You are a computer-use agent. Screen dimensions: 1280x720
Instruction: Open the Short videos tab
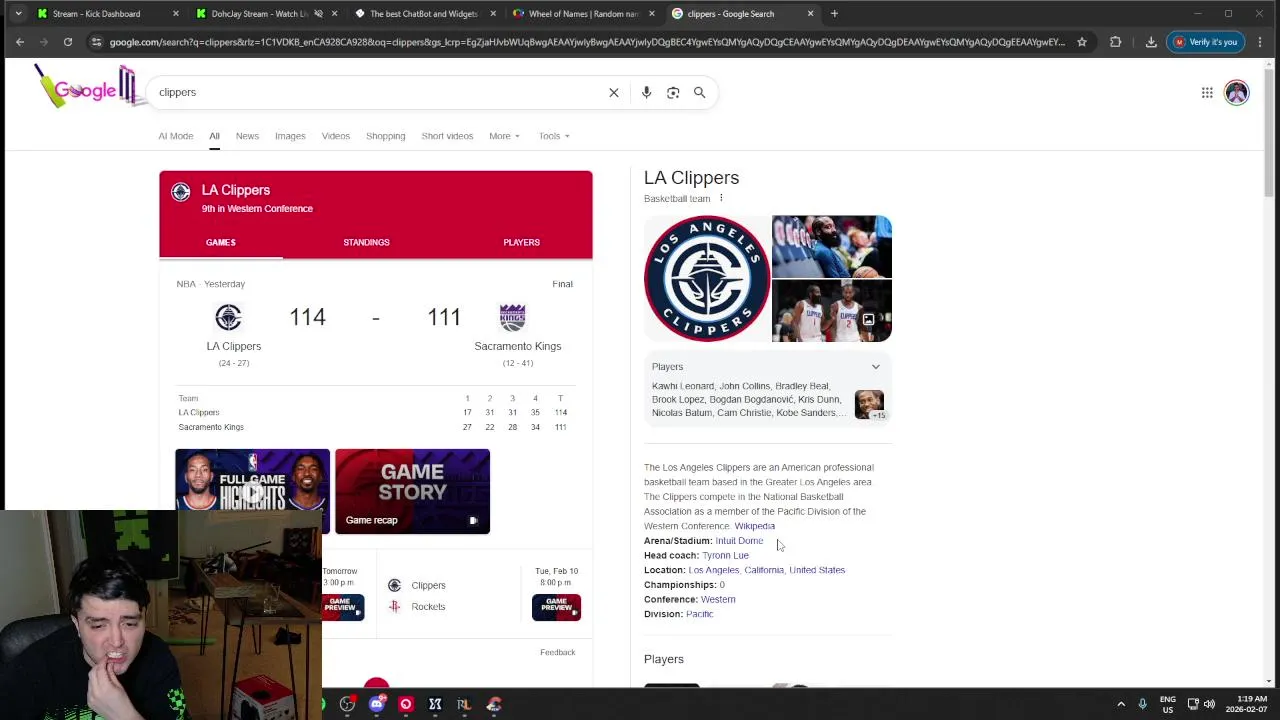click(447, 136)
